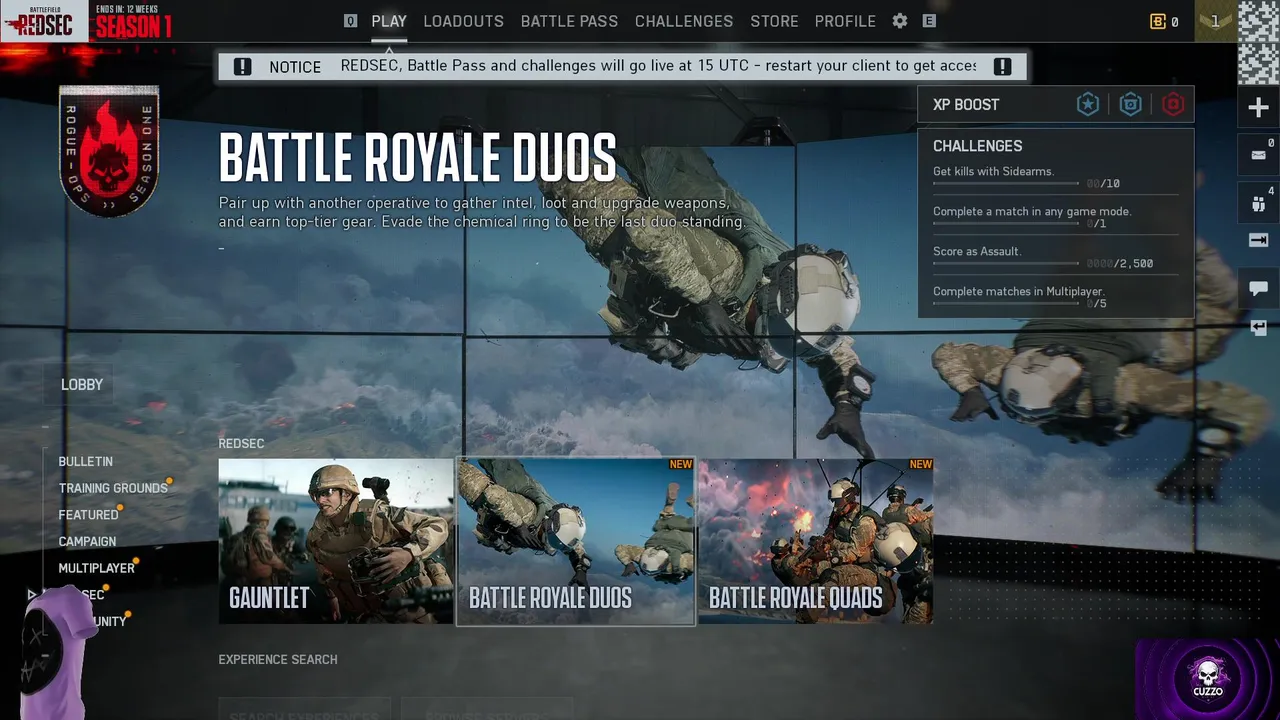Open the rank chevron badge
1280x720 pixels.
coord(1215,21)
